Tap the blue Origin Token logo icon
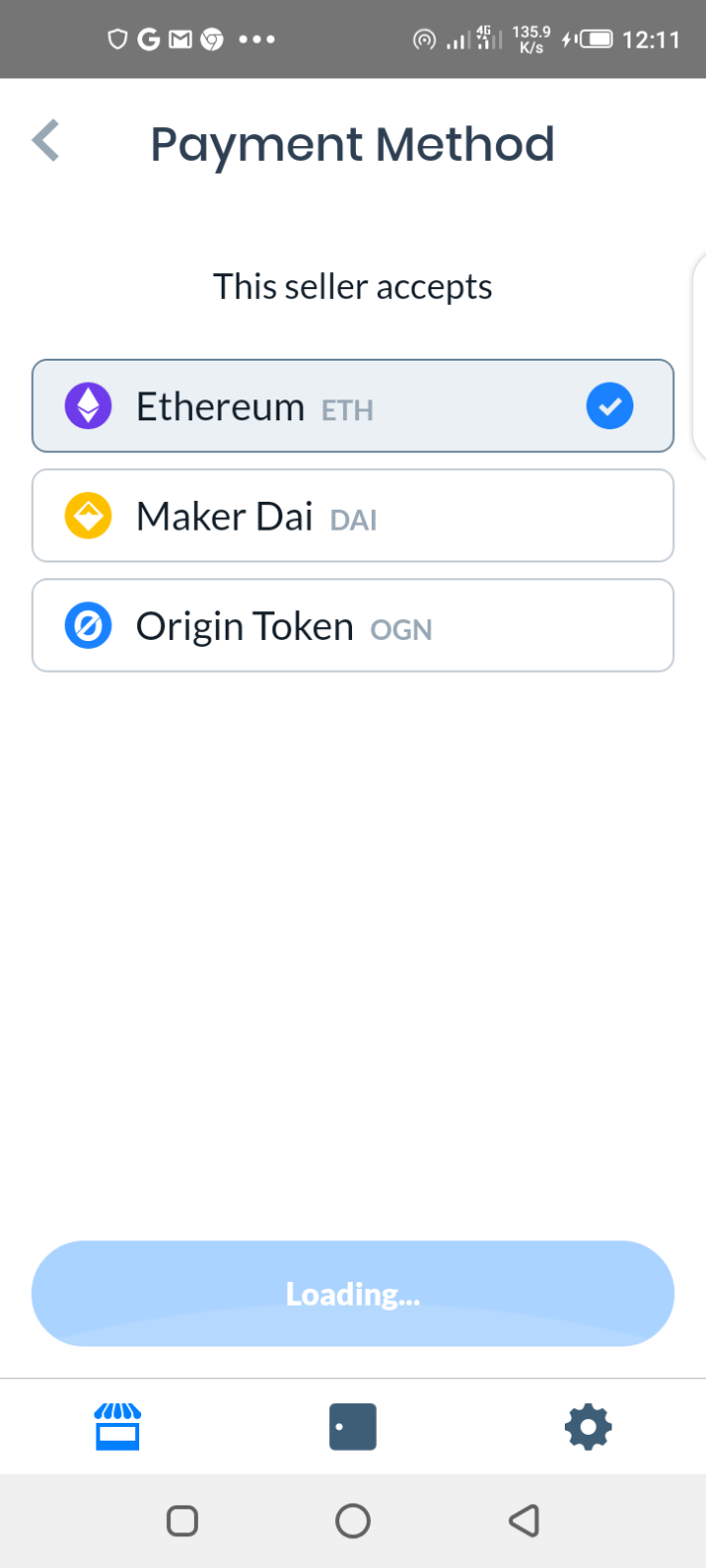The image size is (706, 1568). coord(88,626)
